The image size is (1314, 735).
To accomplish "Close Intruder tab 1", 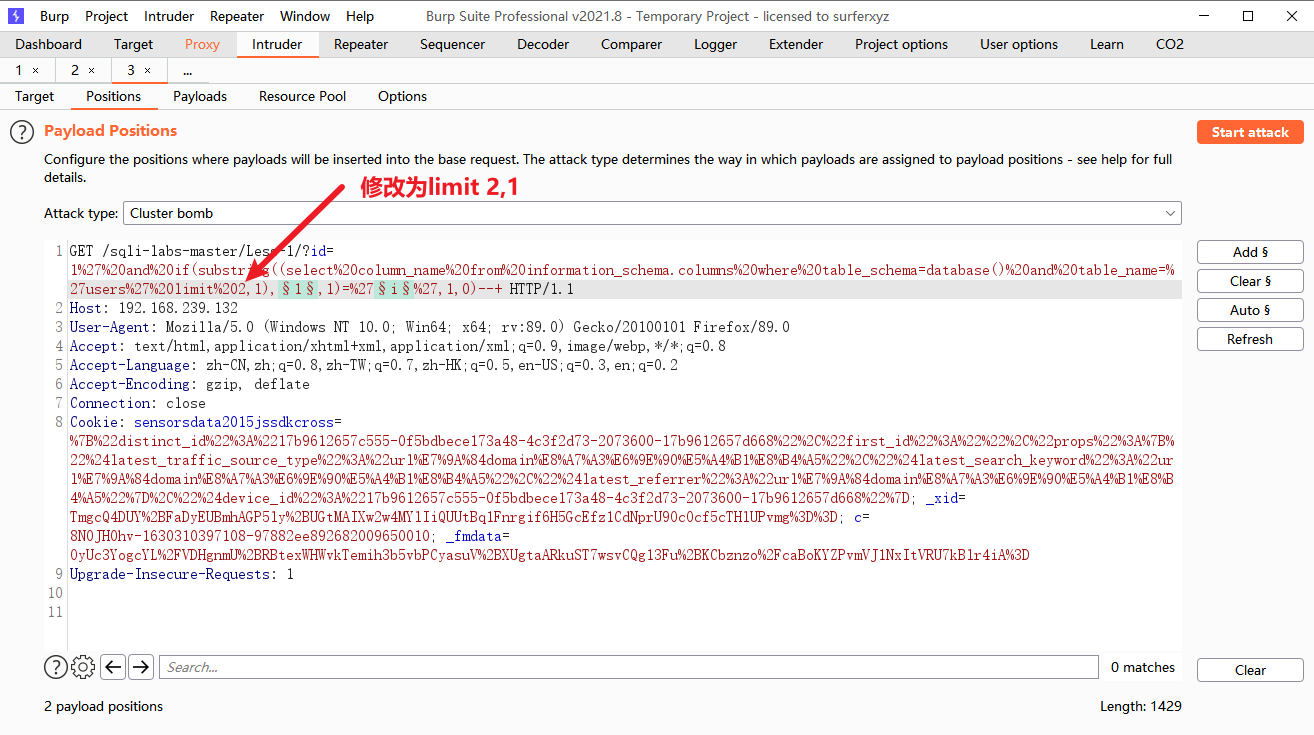I will point(36,70).
